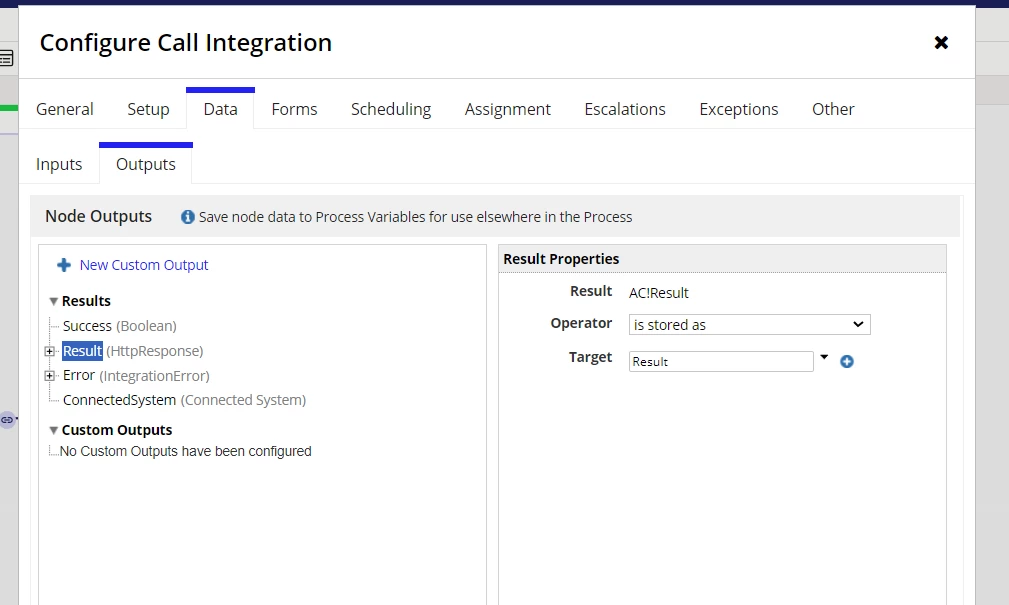
Task: Click 'No Custom Outputs have been configured' text
Action: click(x=185, y=451)
